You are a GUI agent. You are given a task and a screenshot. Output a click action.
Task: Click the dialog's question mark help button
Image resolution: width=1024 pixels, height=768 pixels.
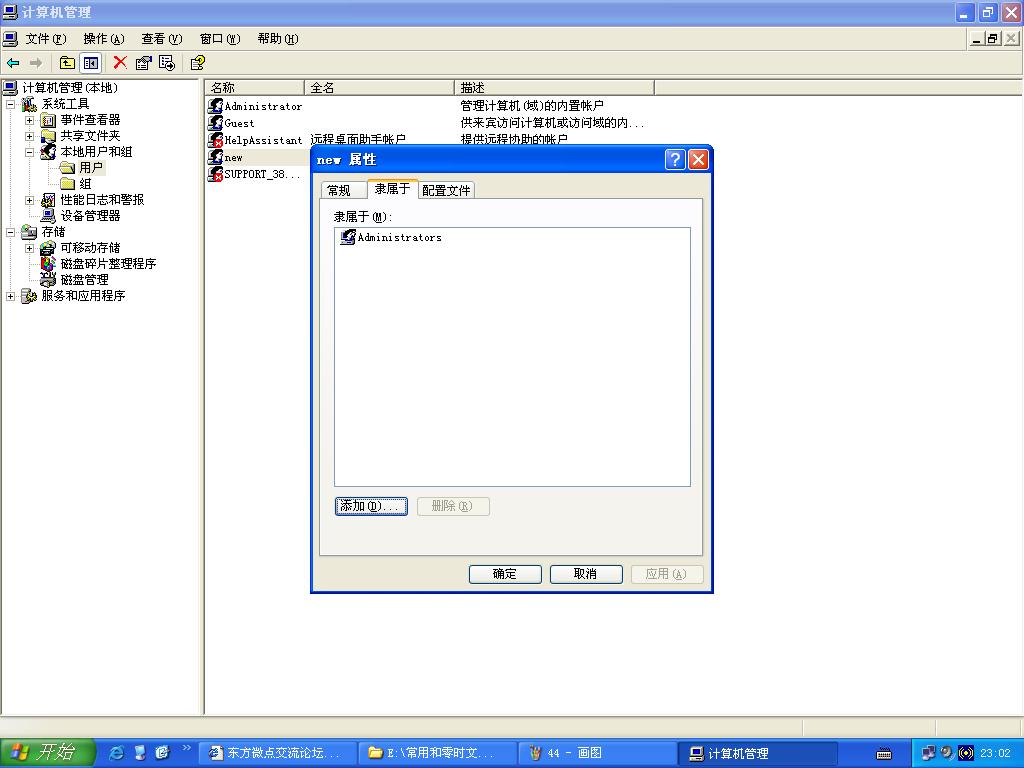point(675,160)
